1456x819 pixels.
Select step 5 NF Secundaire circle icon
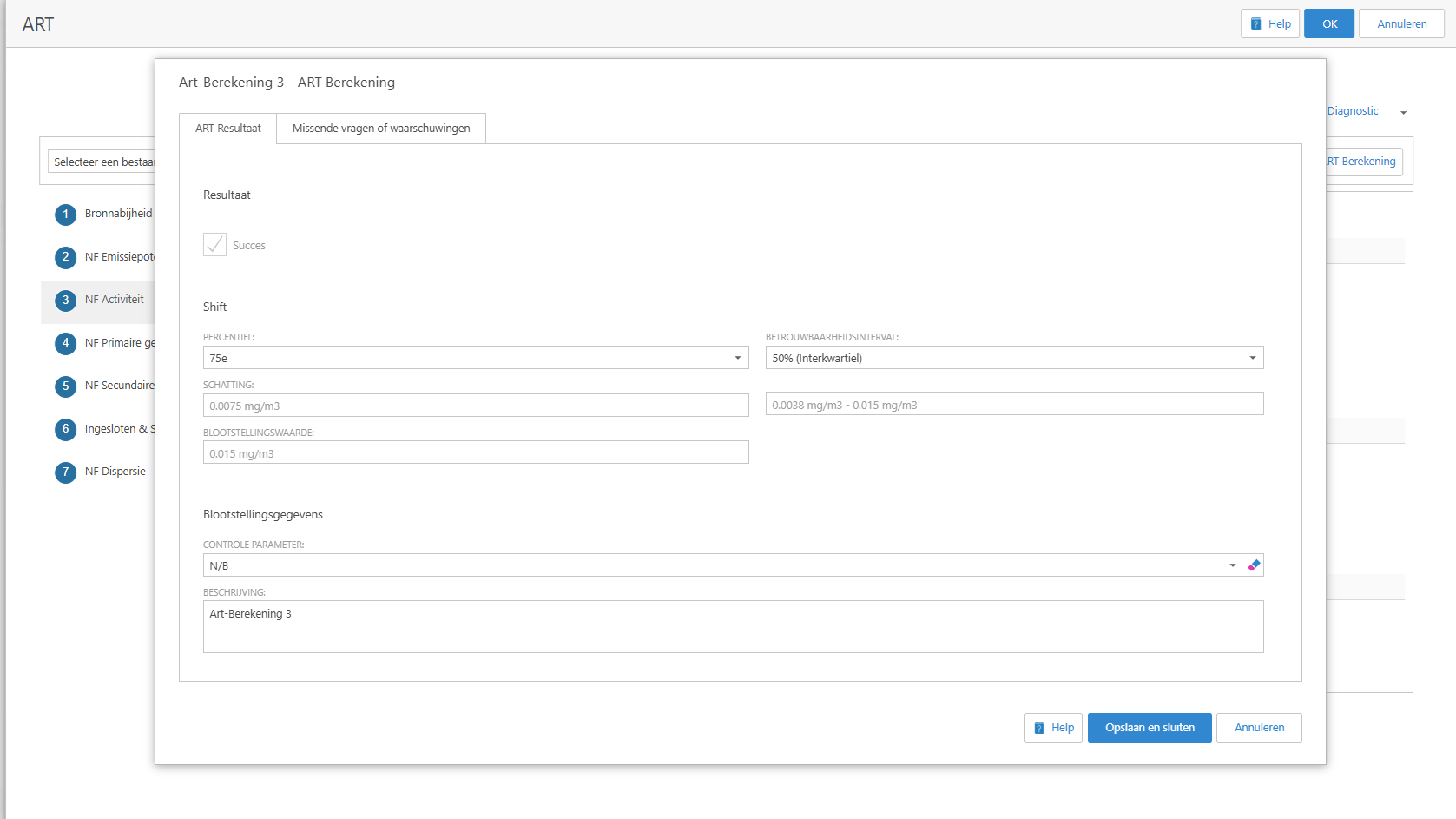click(65, 386)
